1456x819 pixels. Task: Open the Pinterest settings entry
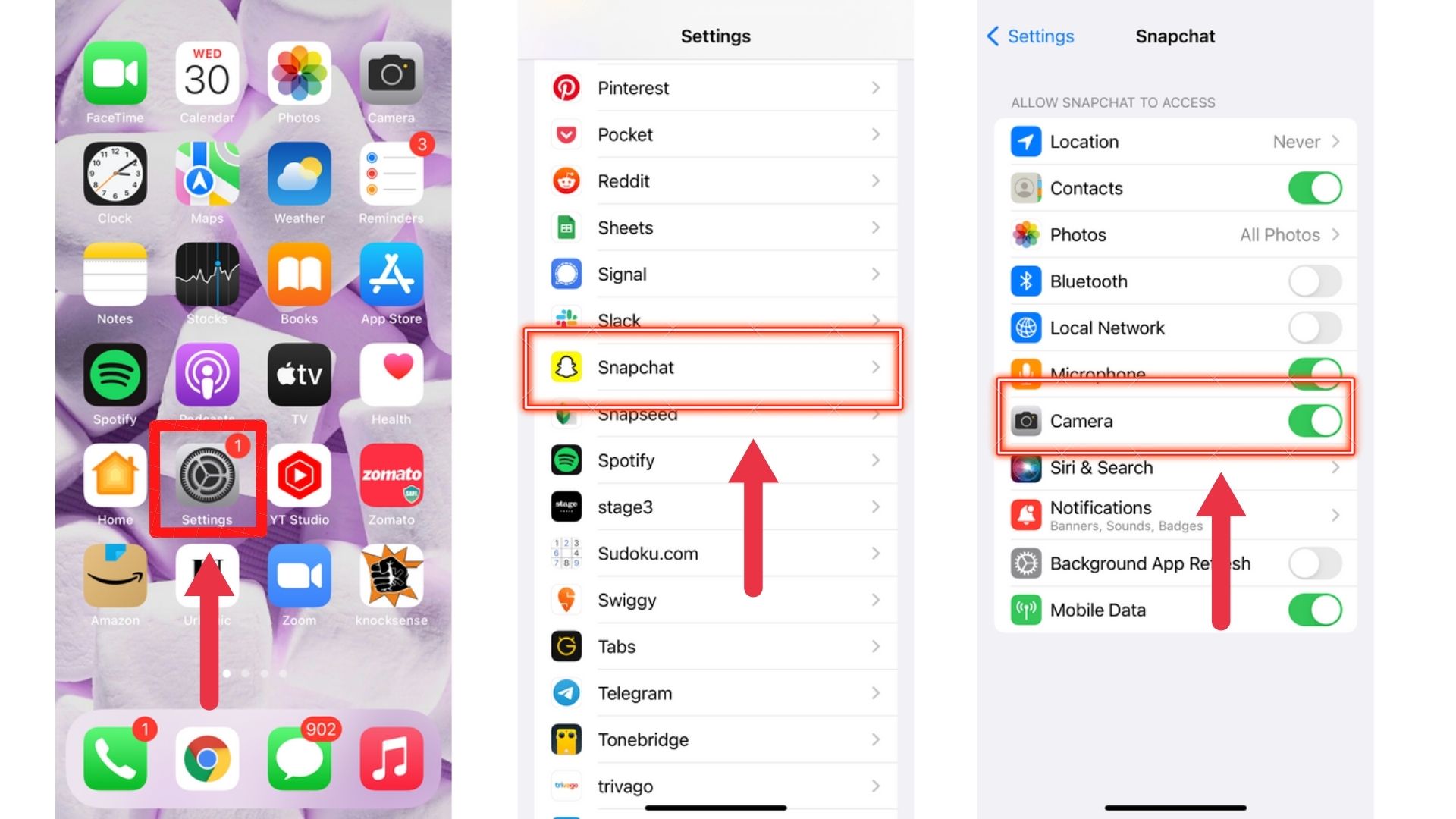click(x=714, y=88)
